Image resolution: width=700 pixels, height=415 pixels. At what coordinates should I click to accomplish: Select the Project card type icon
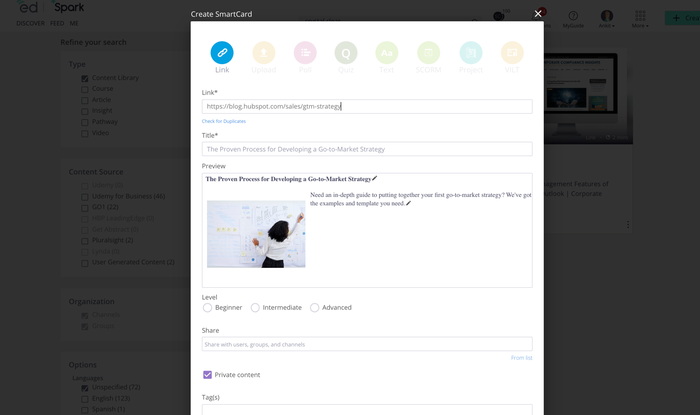471,53
